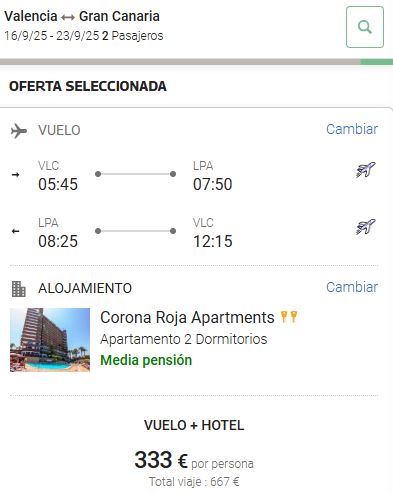393x493 pixels.
Task: Click the 05:45 VLC departure time
Action: click(x=58, y=184)
